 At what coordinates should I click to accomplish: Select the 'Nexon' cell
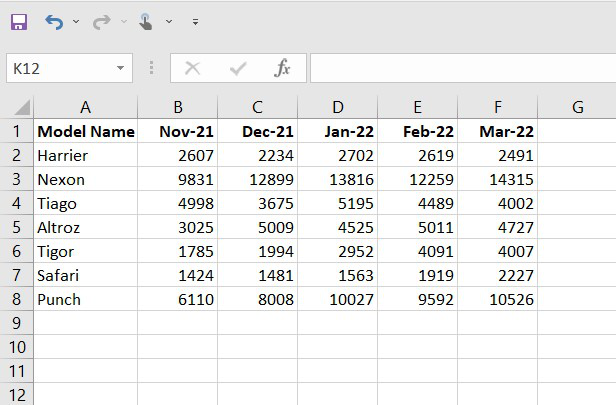click(86, 179)
